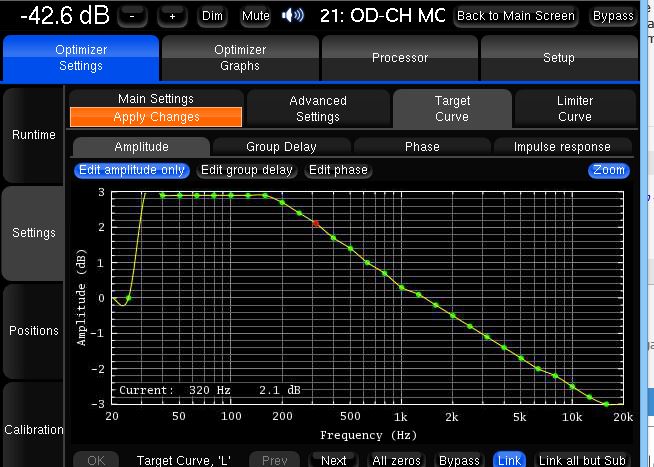Select the green curve point at 5k Hz
This screenshot has width=654, height=467.
point(521,358)
